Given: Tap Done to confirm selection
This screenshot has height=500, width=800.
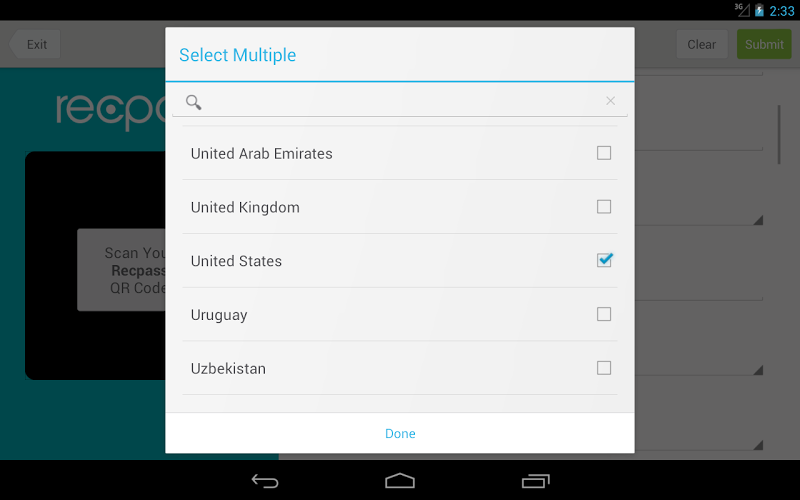Looking at the screenshot, I should [x=400, y=433].
